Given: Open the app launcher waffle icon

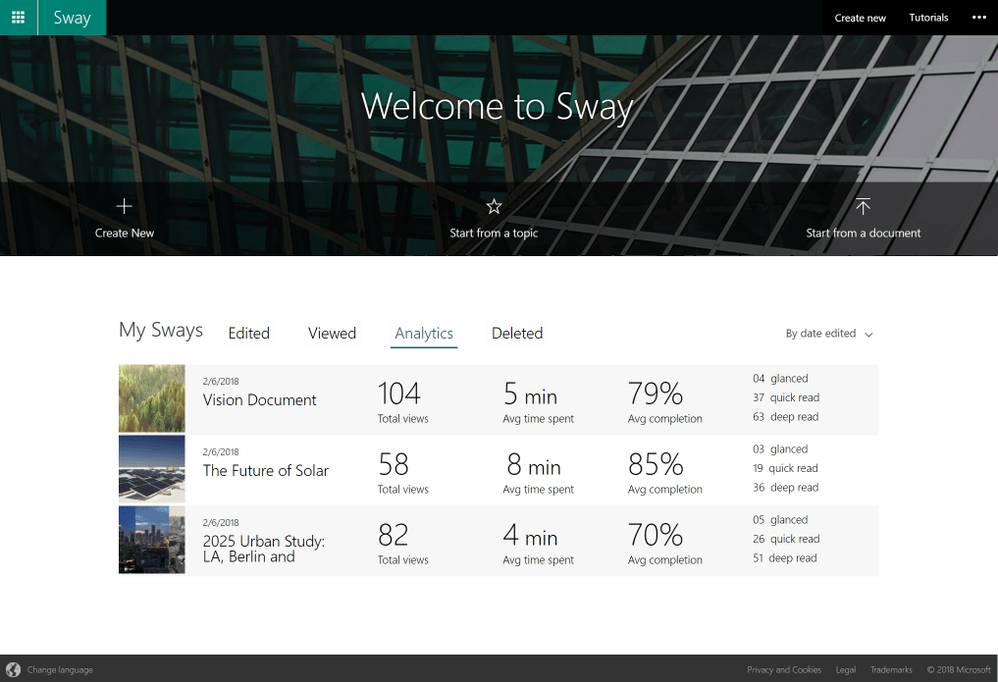Looking at the screenshot, I should 18,17.
